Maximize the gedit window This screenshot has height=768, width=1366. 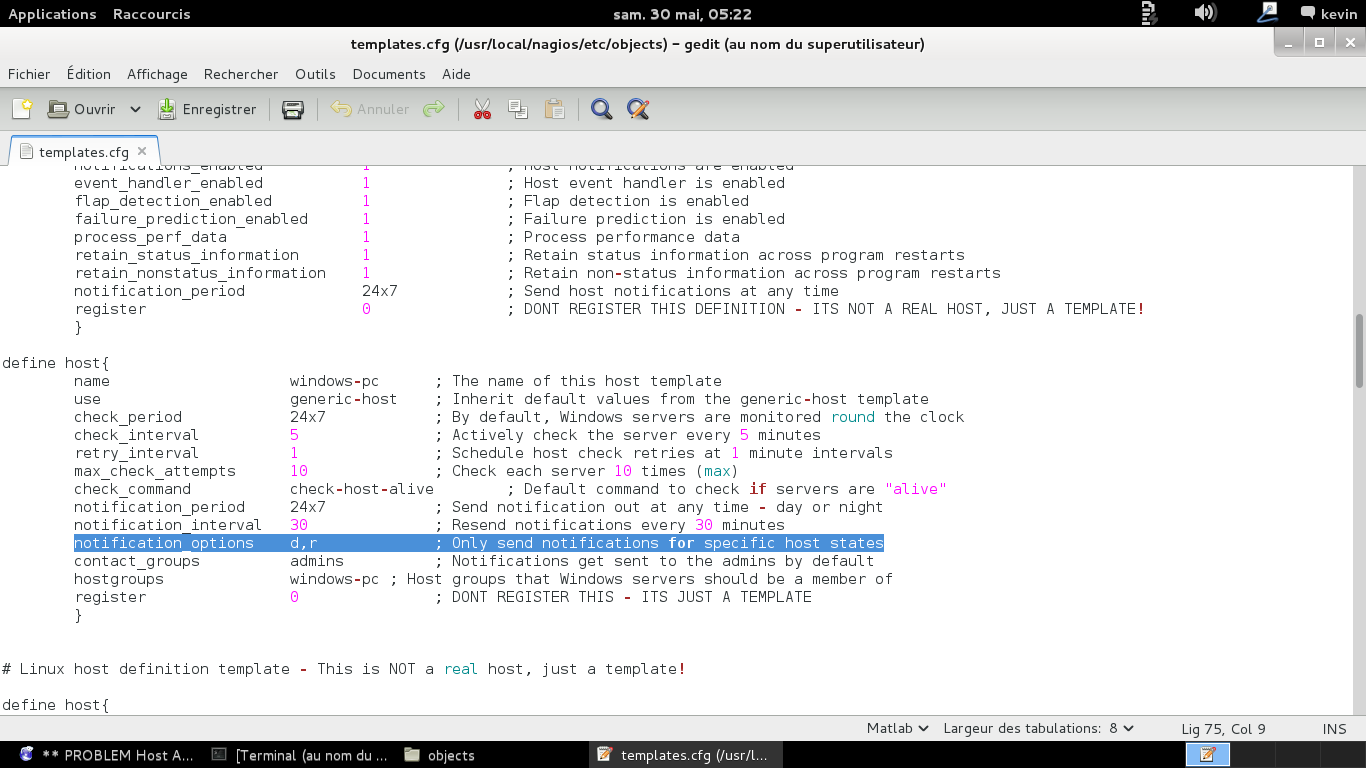click(x=1319, y=42)
